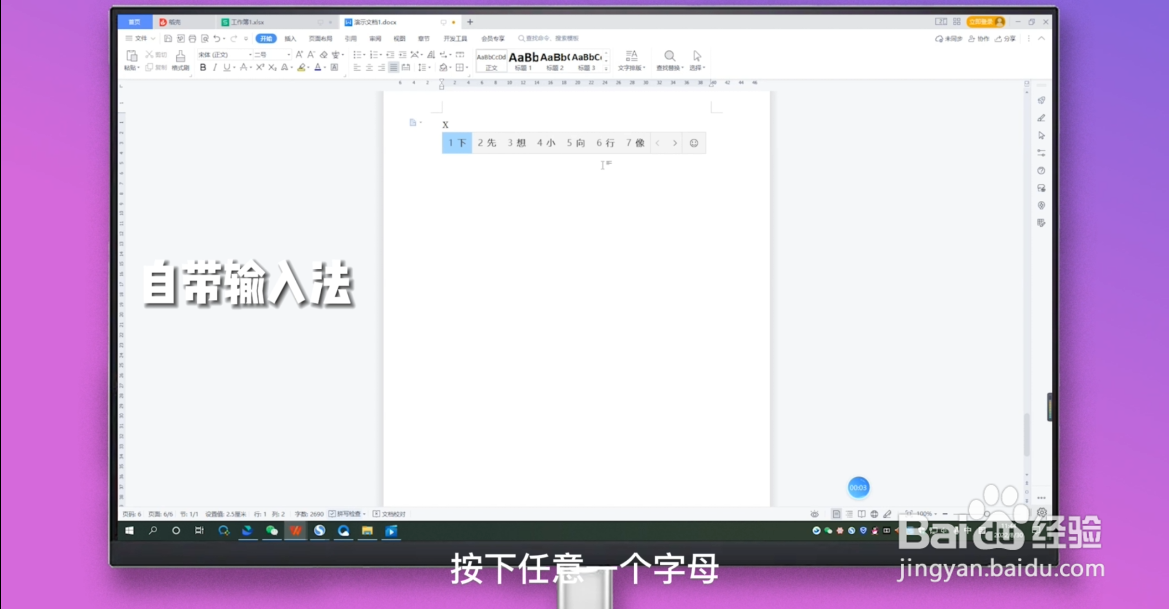Open spell check 拼写检查 in status bar

pos(347,514)
